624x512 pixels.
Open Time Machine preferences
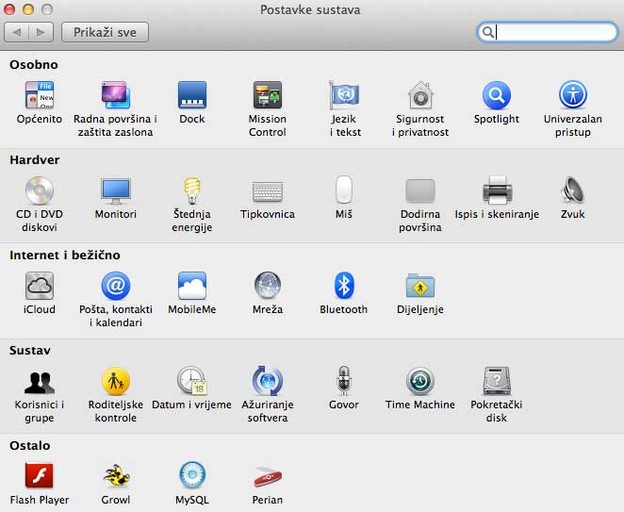pyautogui.click(x=420, y=381)
